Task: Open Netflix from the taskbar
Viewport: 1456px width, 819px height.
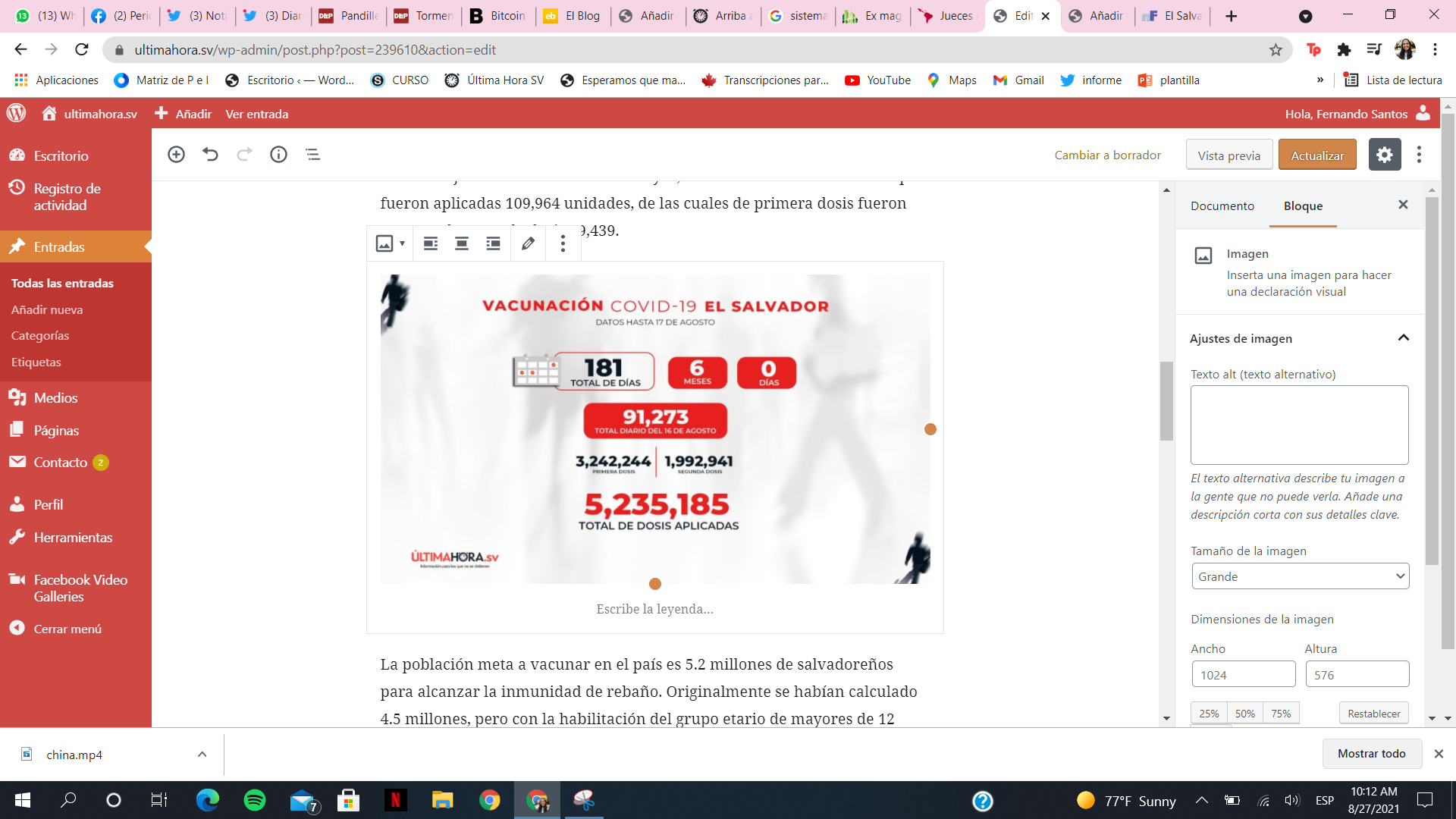Action: pyautogui.click(x=395, y=800)
